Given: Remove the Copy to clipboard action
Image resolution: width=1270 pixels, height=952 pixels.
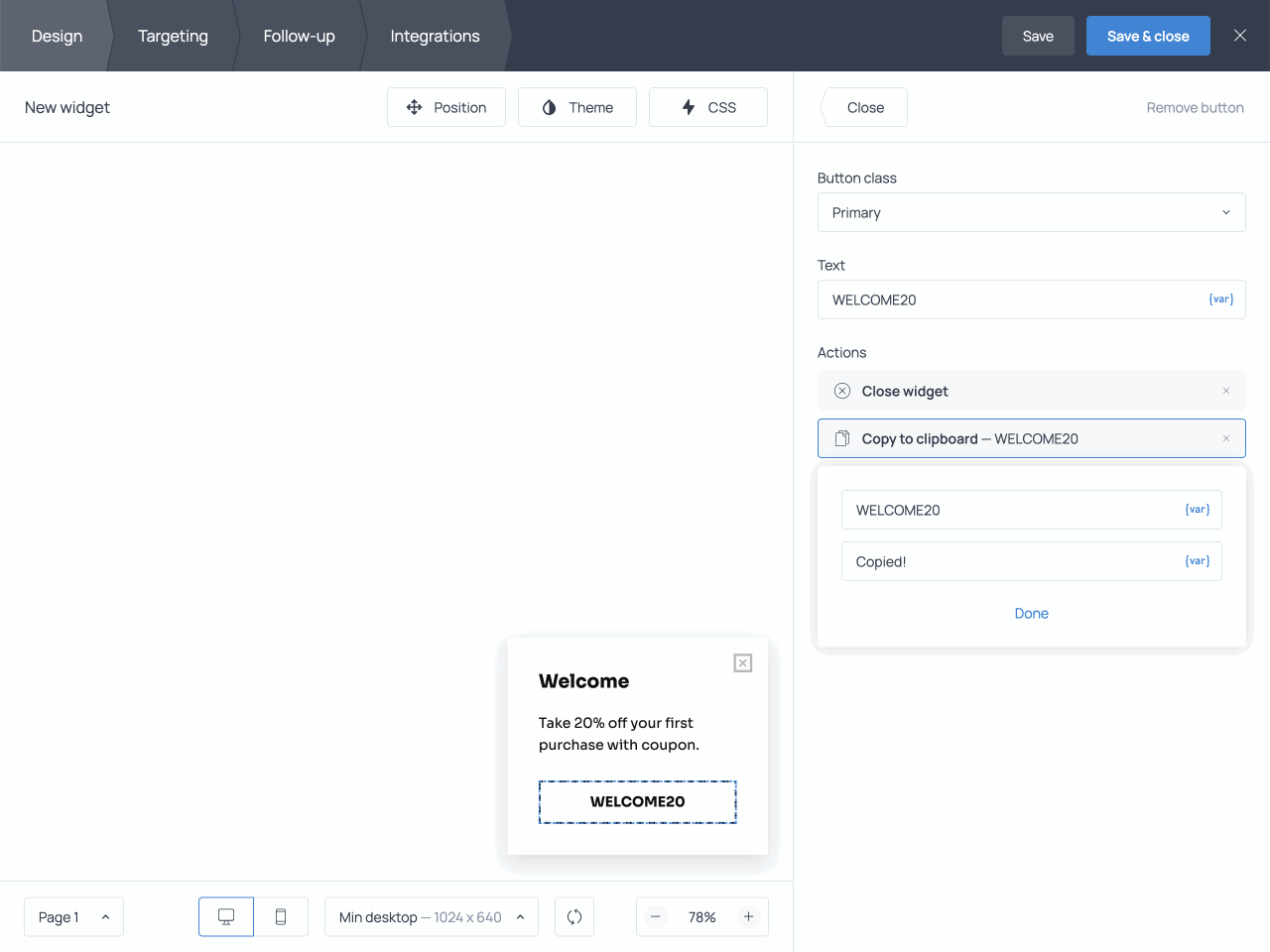Looking at the screenshot, I should point(1226,438).
